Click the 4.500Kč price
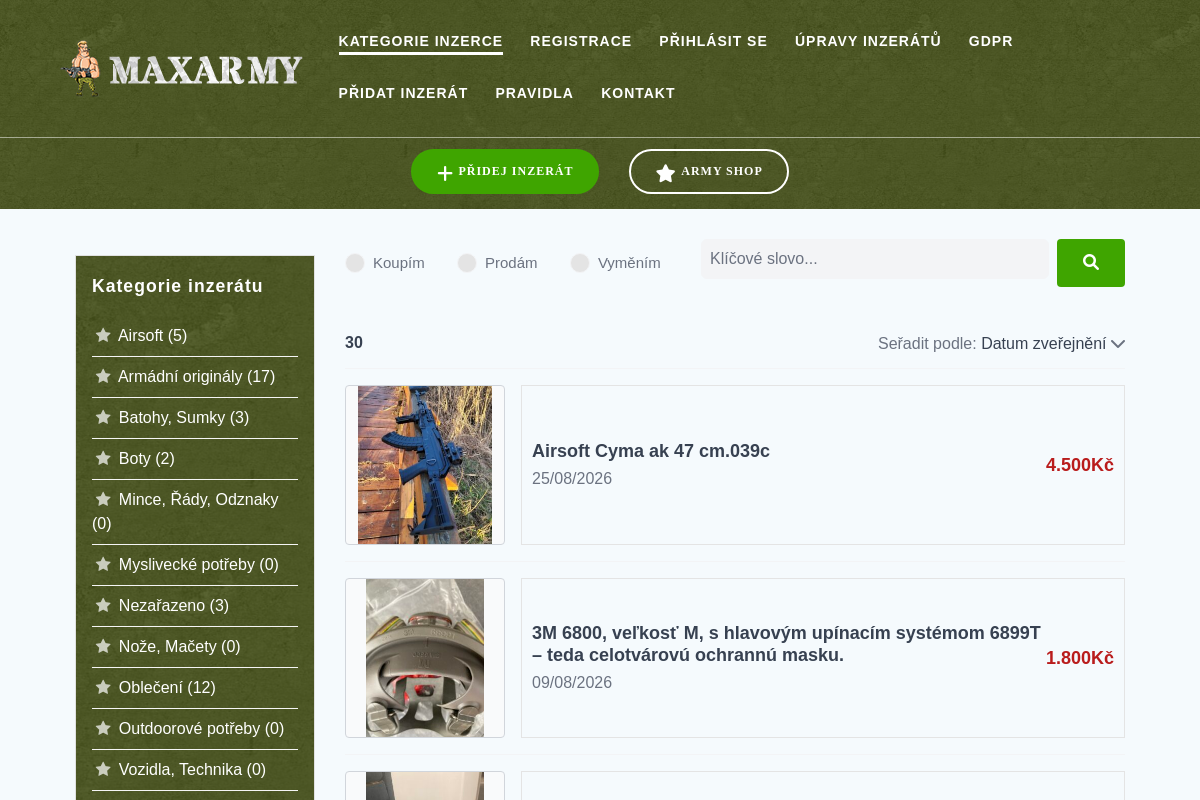 point(1080,465)
